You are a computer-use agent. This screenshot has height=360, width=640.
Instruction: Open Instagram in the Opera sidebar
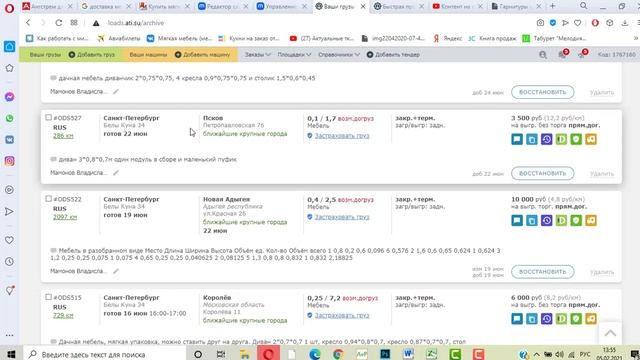pos(9,161)
